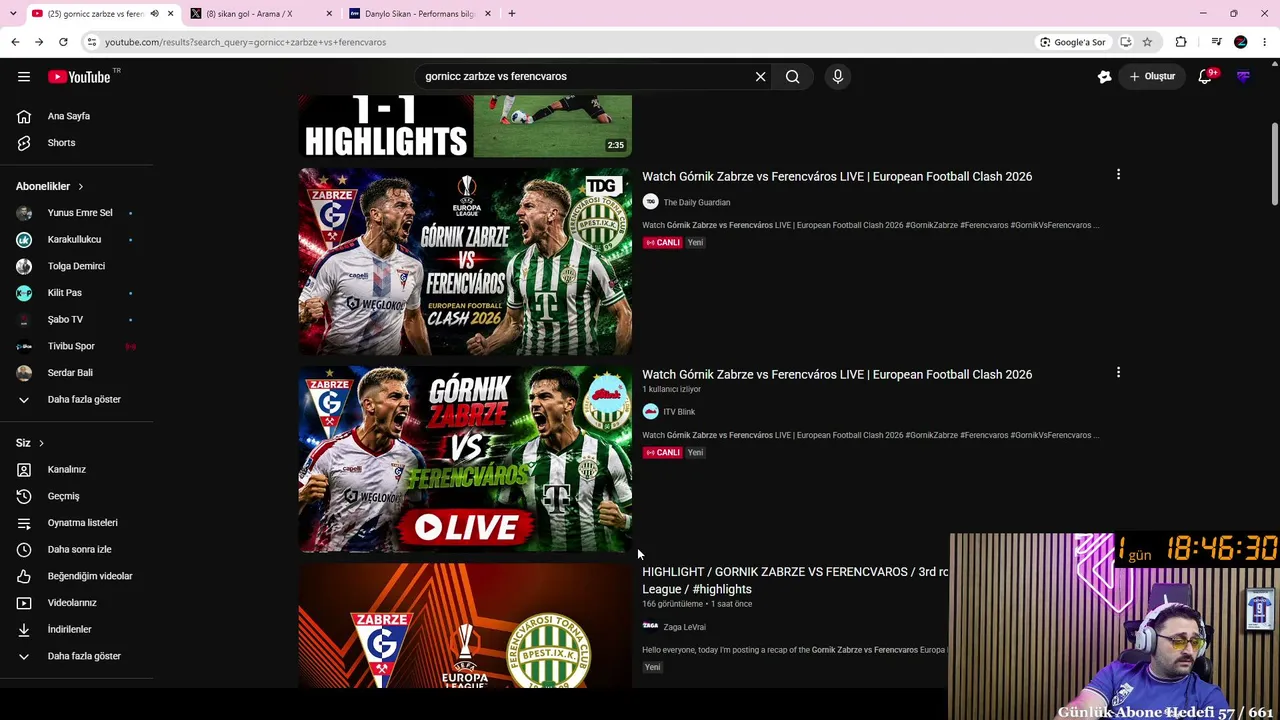Bookmark this page with the star icon
Viewport: 1280px width, 720px height.
(x=1147, y=42)
